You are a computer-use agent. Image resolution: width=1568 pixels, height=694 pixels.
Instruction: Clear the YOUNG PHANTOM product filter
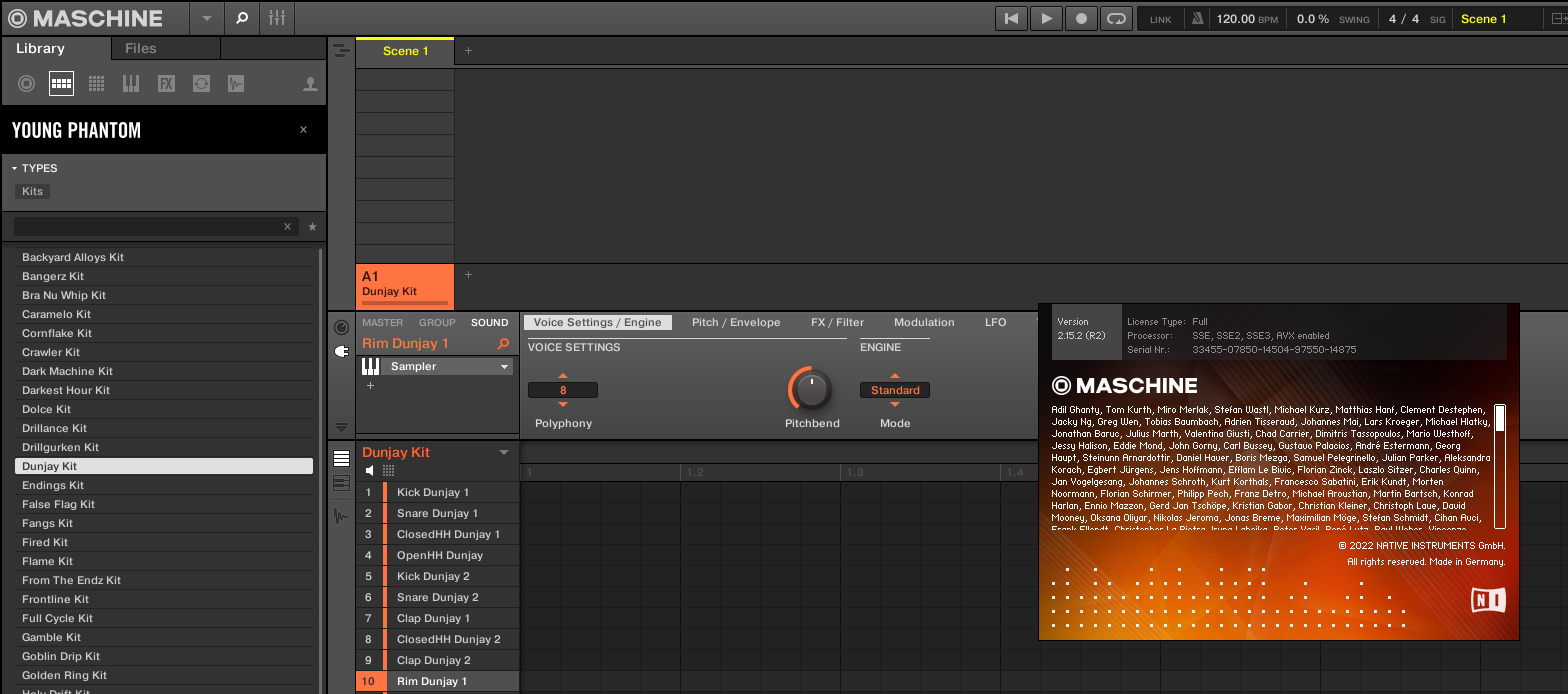pos(304,130)
